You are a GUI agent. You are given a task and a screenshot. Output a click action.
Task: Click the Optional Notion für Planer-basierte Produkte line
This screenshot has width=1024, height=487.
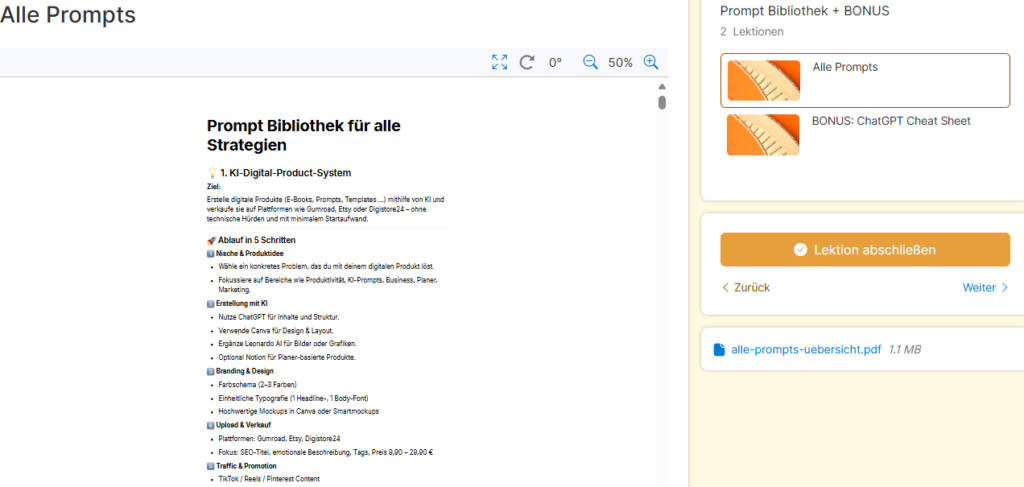(287, 357)
